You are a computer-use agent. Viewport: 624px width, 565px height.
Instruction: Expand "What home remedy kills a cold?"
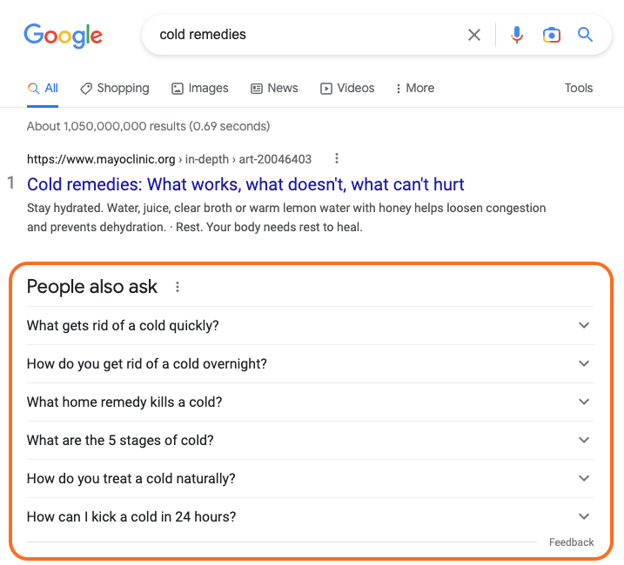click(x=584, y=402)
